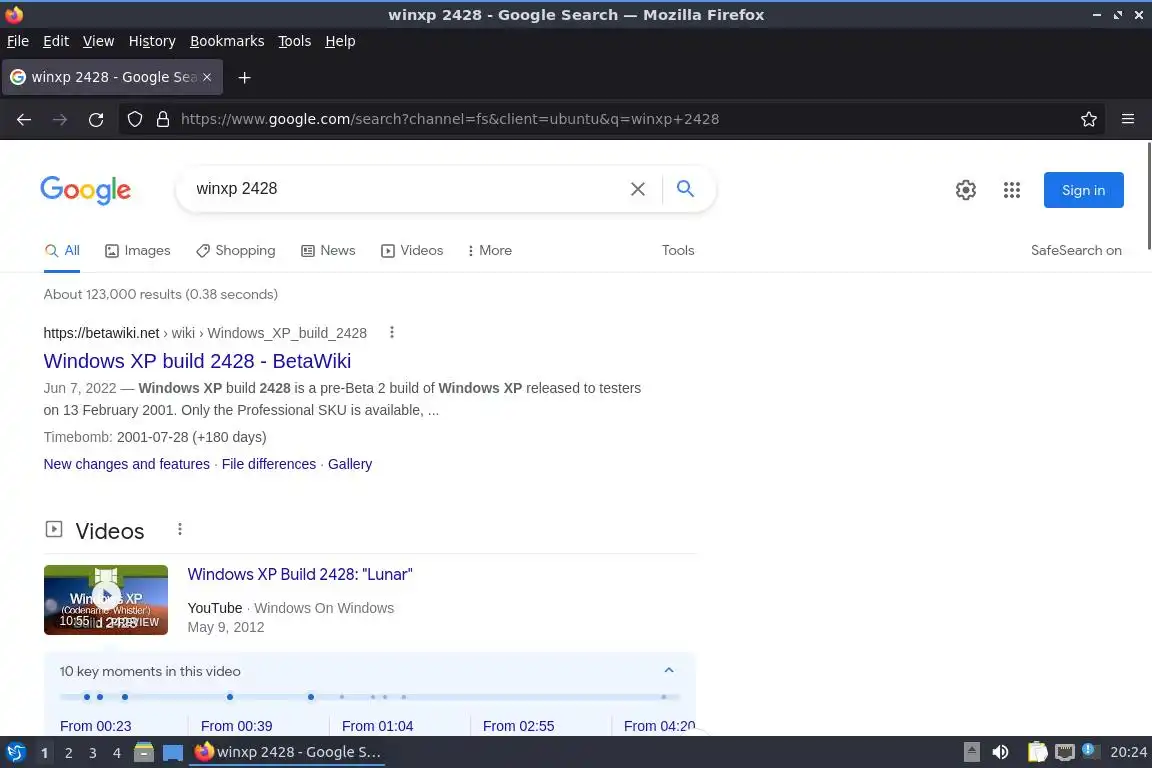Click the Google logo
The width and height of the screenshot is (1152, 768).
[86, 190]
